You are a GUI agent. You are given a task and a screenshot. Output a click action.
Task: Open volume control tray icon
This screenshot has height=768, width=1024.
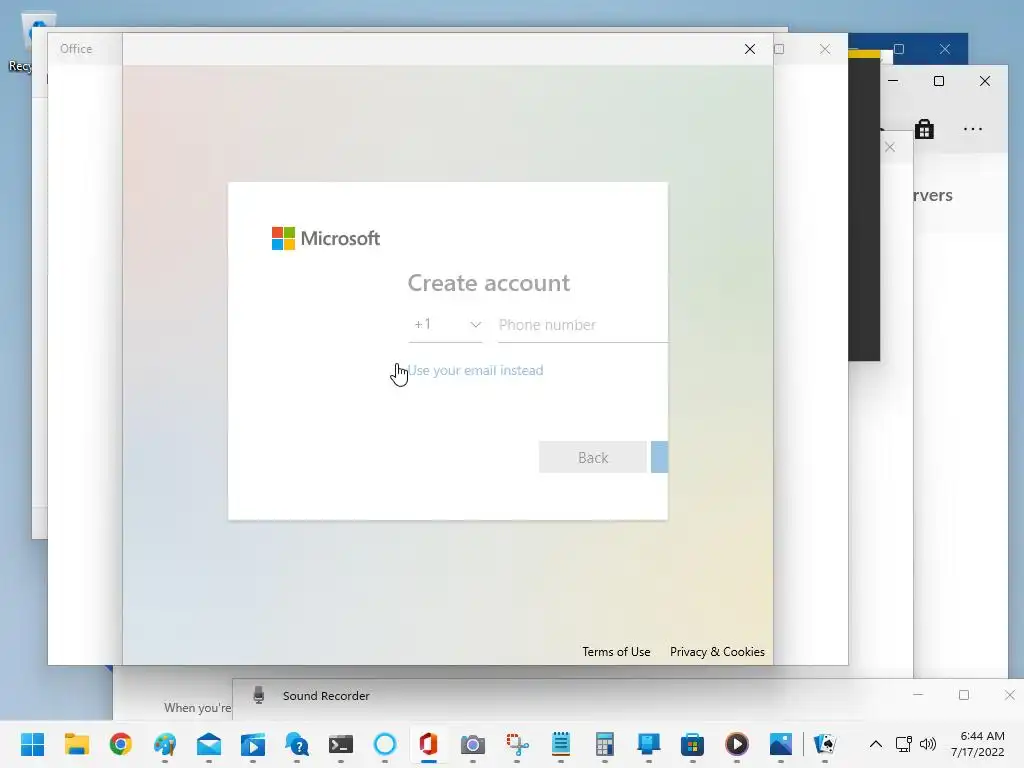[927, 744]
